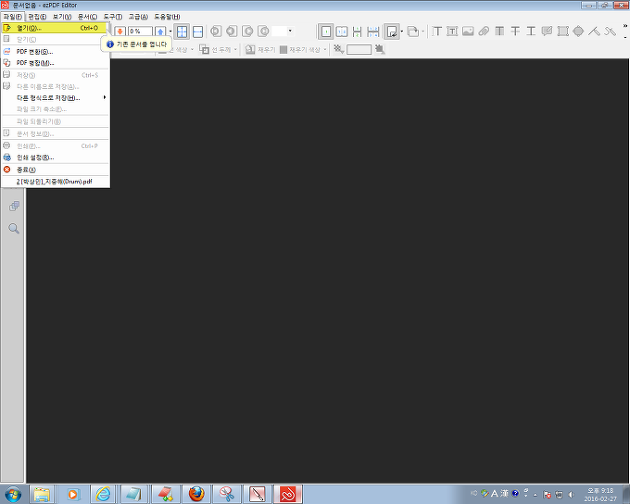
Task: Open the page number dropdown arrow
Action: (290, 31)
